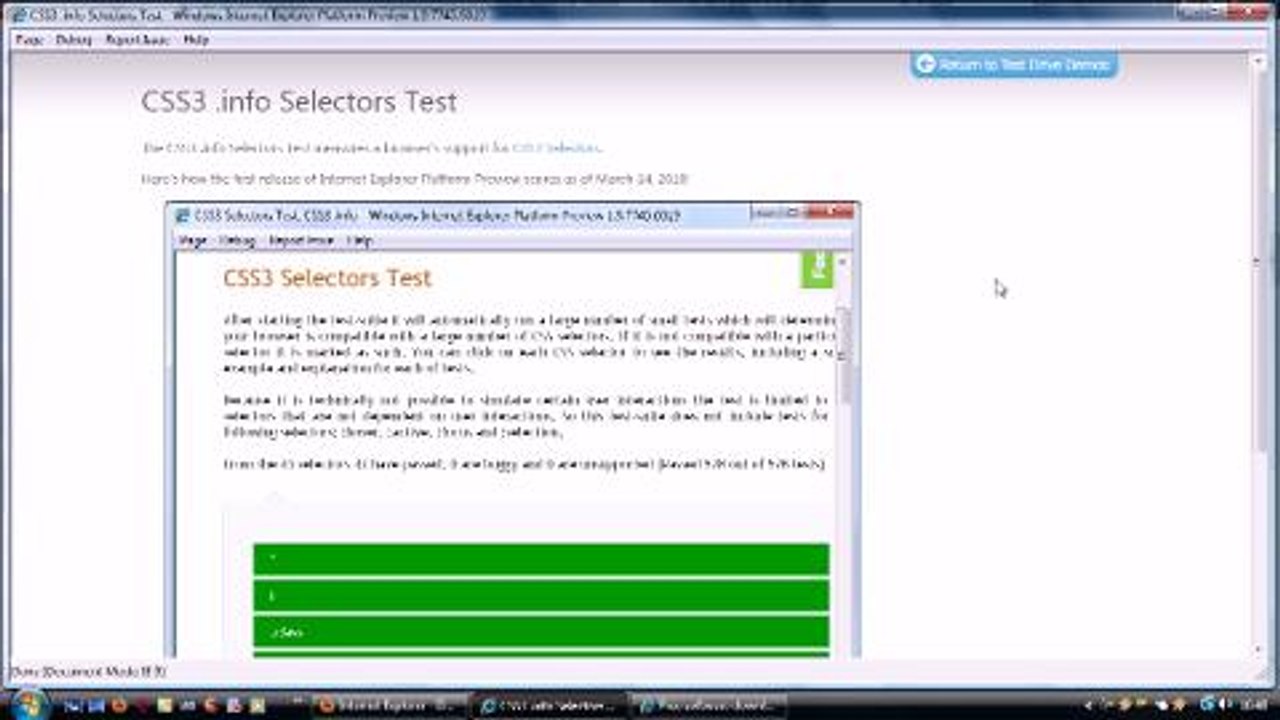Switch to the Internet Explorer taskbar button
Viewport: 1280px width, 720px height.
[x=388, y=705]
